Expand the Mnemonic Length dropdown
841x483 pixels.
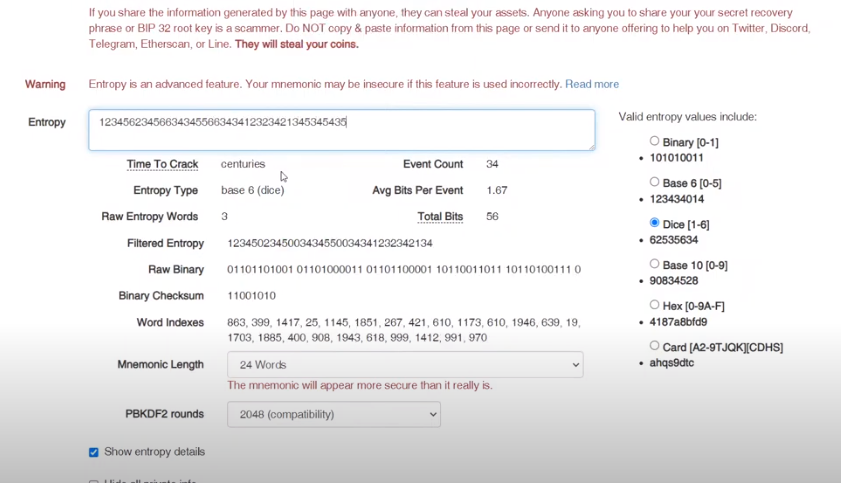point(405,365)
